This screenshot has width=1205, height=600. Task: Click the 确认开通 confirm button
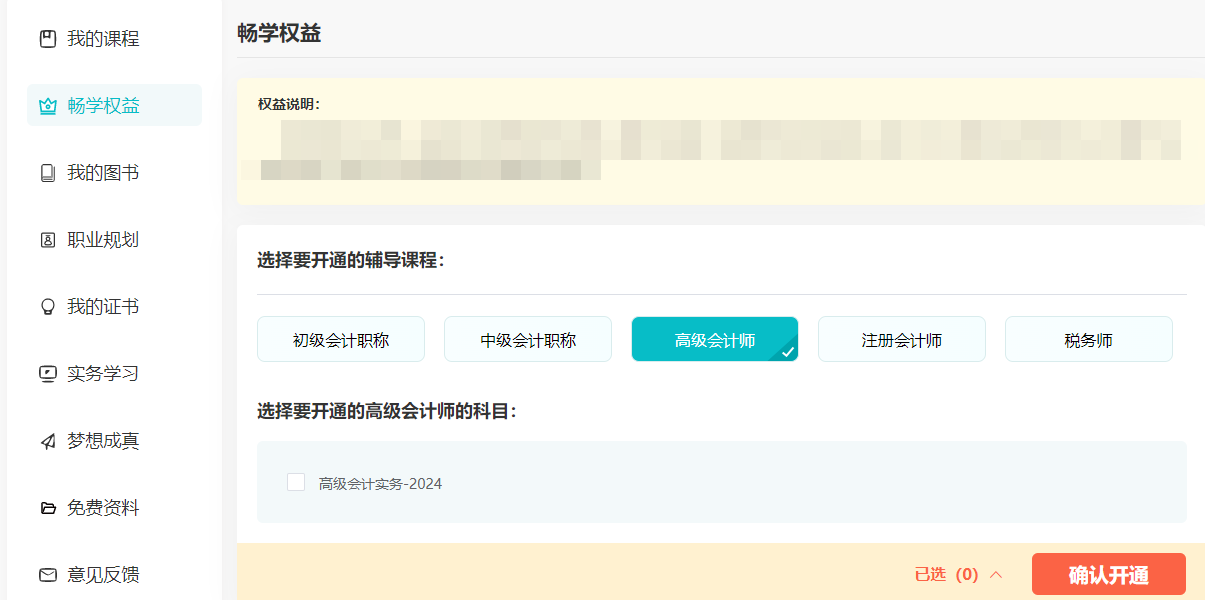coord(1108,574)
